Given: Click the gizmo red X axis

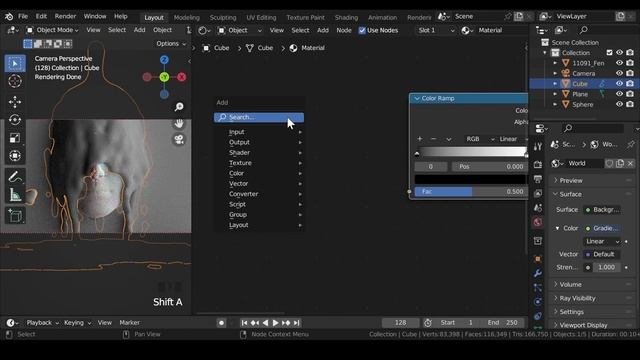Looking at the screenshot, I should pyautogui.click(x=182, y=77).
